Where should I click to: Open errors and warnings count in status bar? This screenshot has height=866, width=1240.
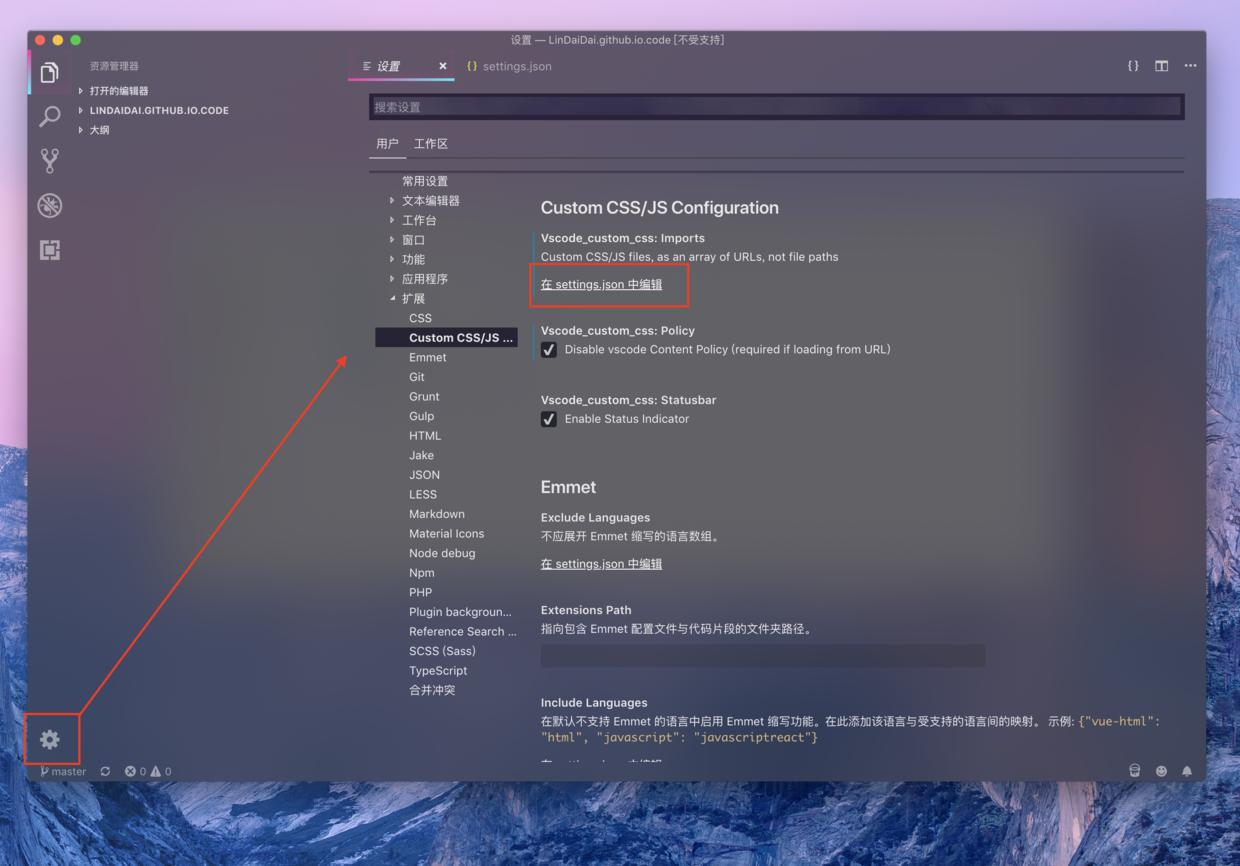pos(148,771)
